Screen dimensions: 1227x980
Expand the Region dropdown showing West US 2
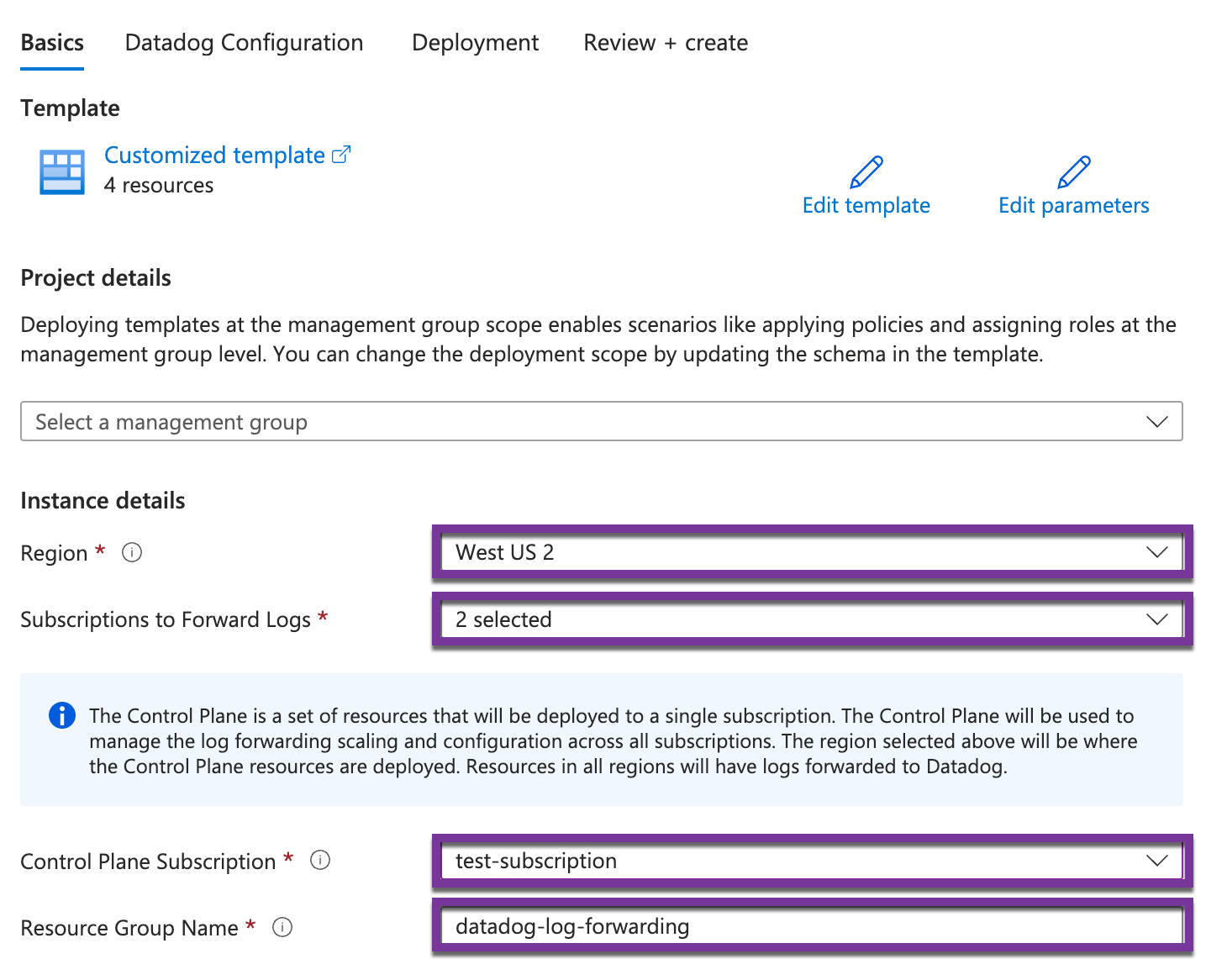pos(811,552)
